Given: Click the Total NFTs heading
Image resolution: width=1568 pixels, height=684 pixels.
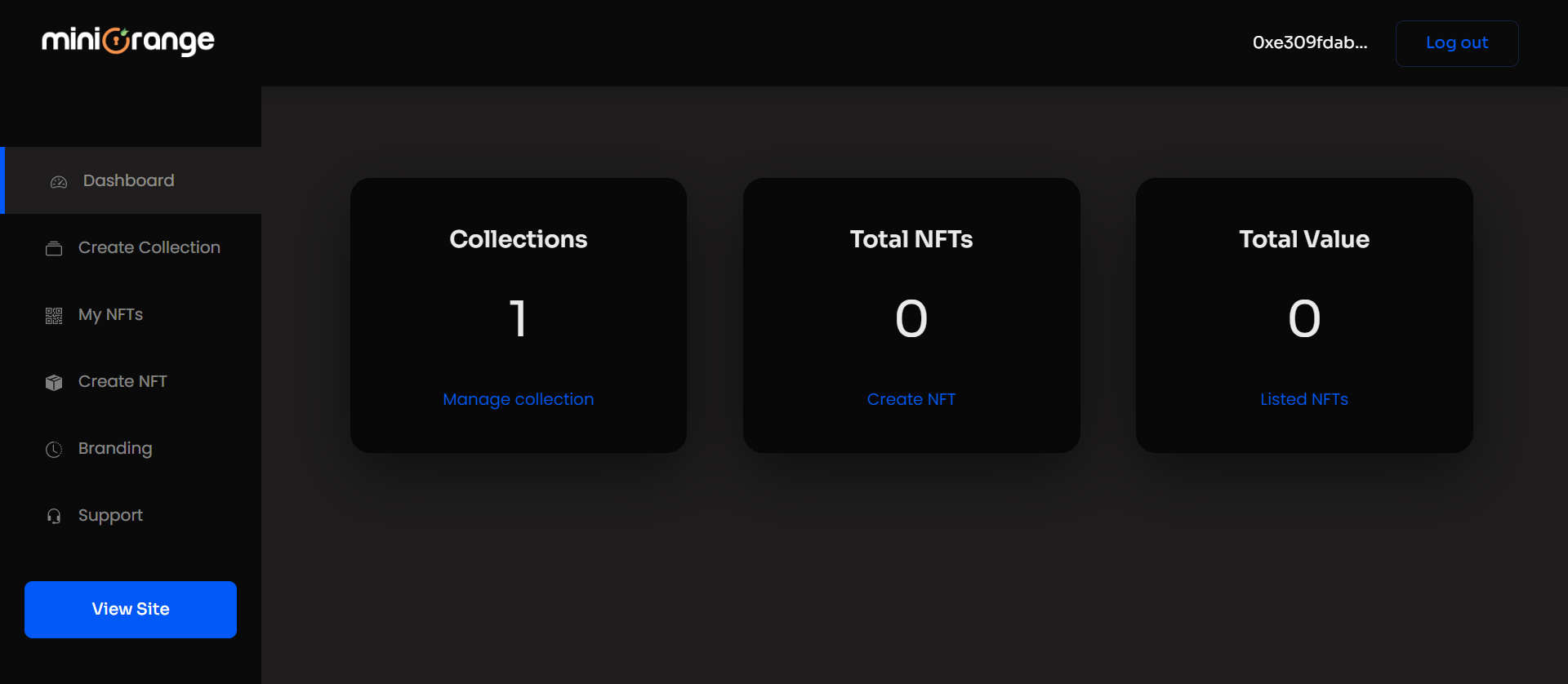Looking at the screenshot, I should [911, 239].
